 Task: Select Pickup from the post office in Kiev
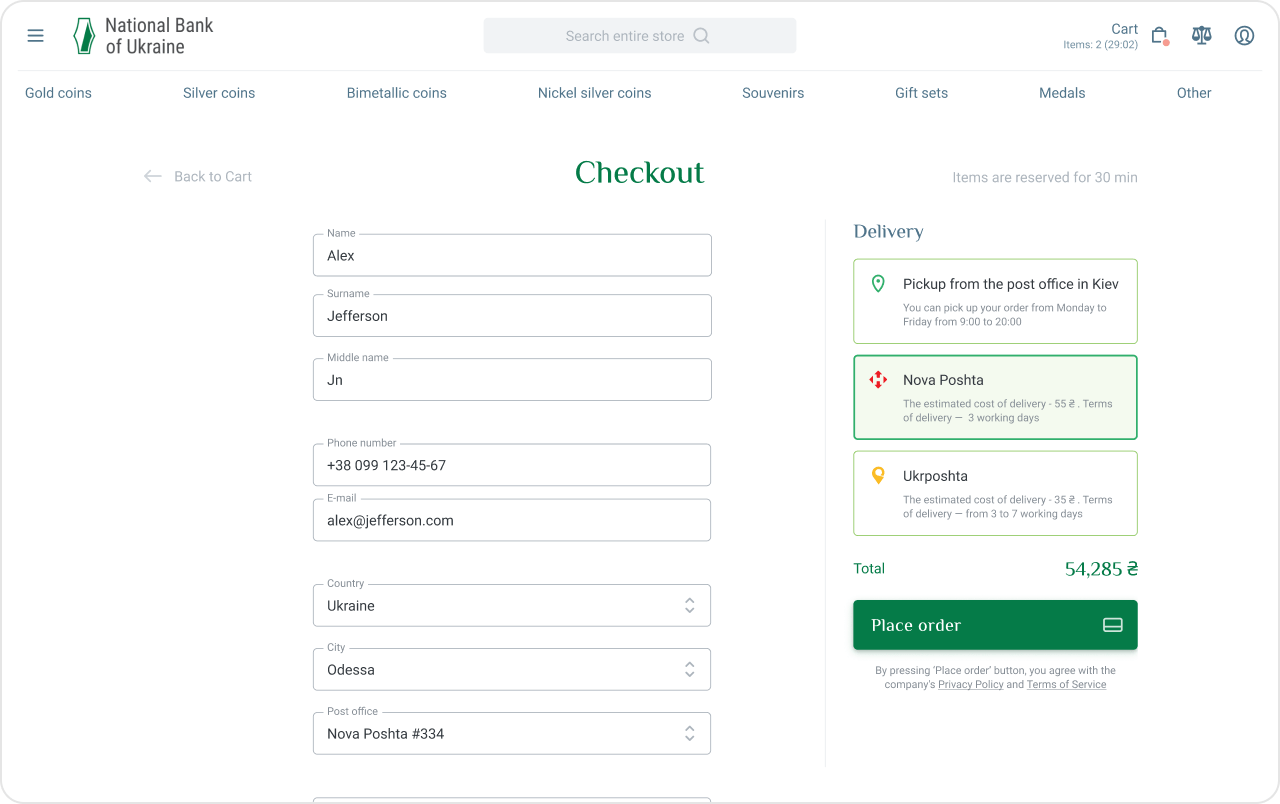tap(995, 301)
